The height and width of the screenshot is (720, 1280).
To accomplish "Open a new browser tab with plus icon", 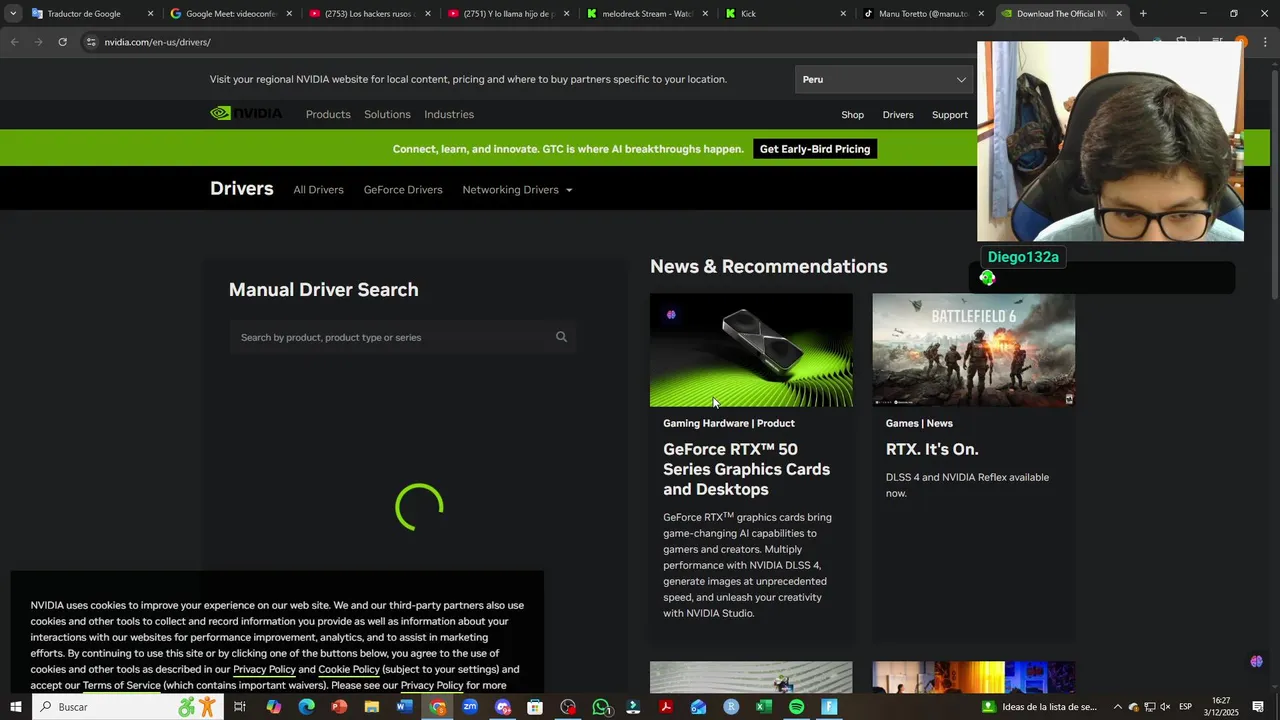I will [1143, 14].
